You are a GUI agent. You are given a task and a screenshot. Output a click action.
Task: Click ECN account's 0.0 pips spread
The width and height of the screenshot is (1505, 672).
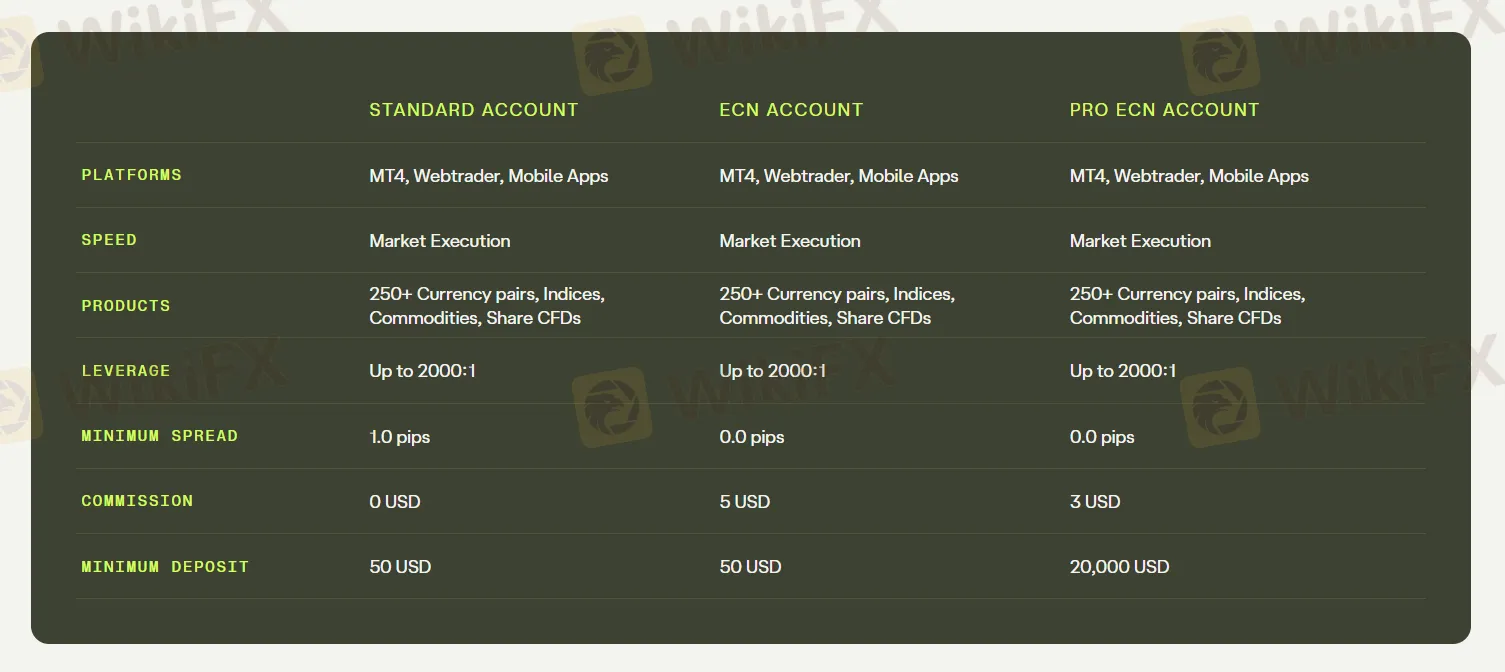(751, 437)
